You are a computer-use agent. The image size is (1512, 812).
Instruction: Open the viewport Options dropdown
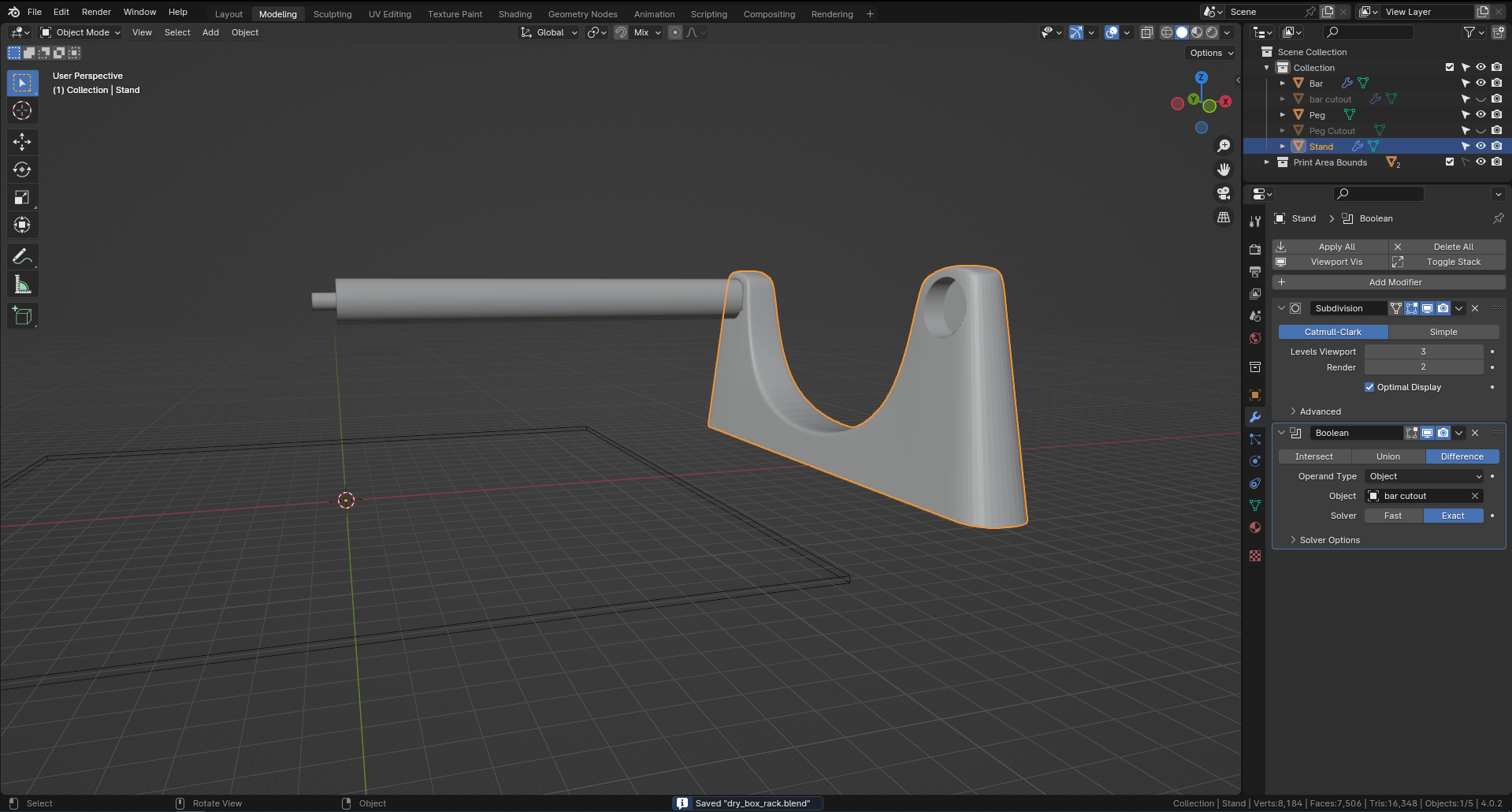point(1211,53)
